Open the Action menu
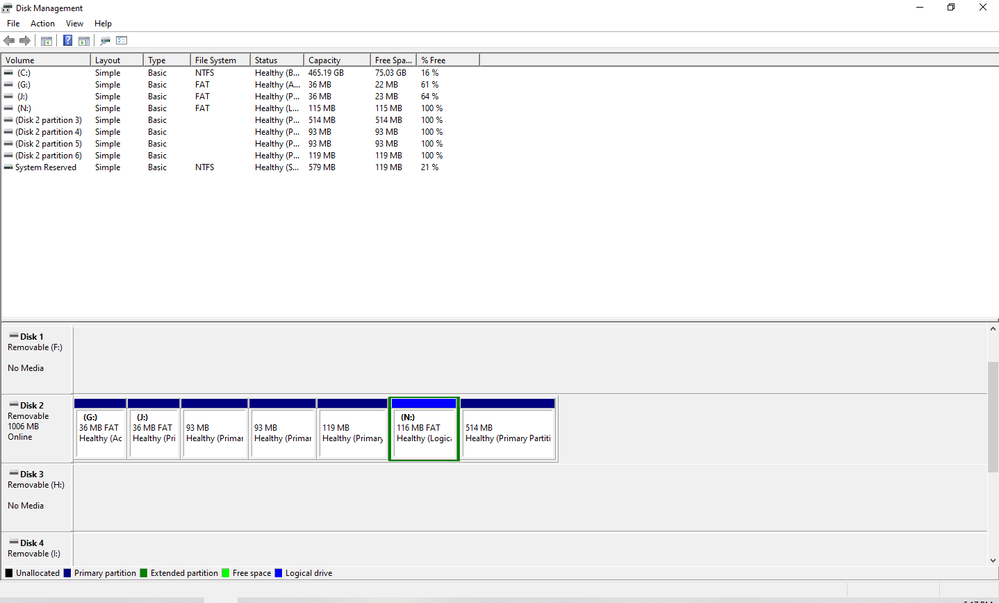 tap(42, 23)
